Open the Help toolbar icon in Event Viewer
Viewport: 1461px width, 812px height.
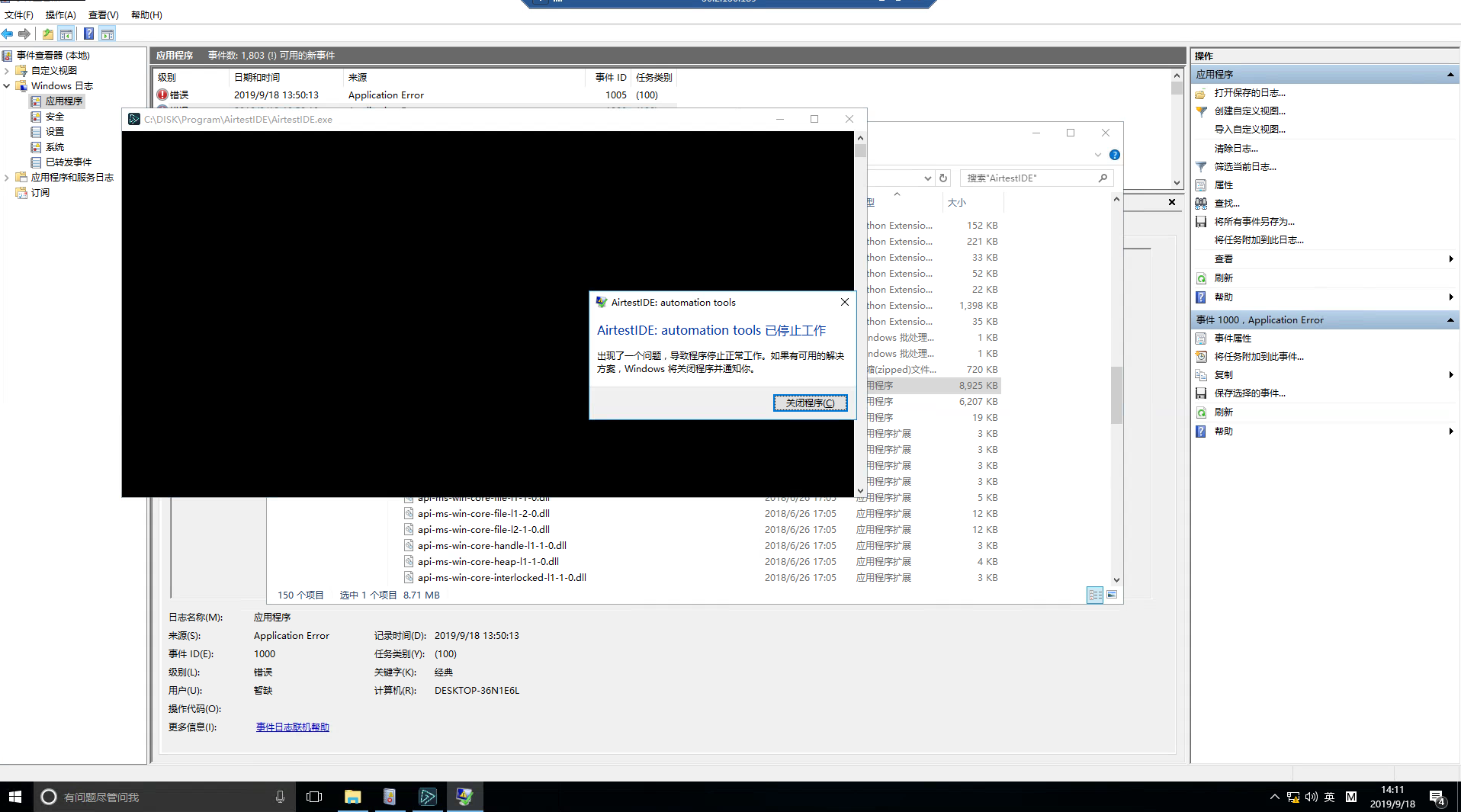coord(88,34)
